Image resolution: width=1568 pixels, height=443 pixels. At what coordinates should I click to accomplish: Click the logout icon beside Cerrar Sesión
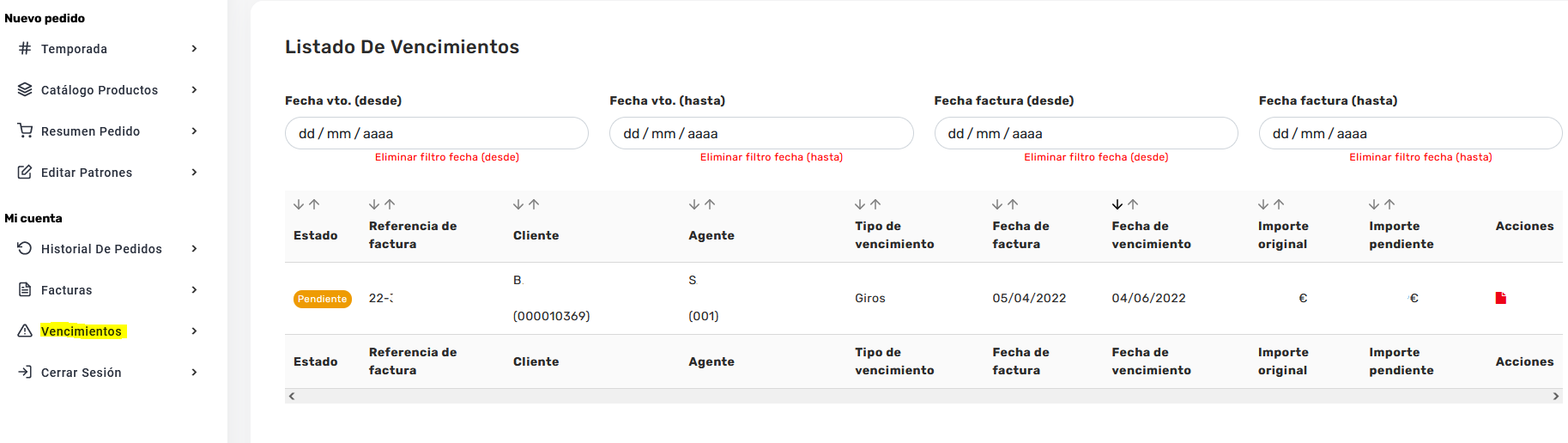tap(25, 373)
